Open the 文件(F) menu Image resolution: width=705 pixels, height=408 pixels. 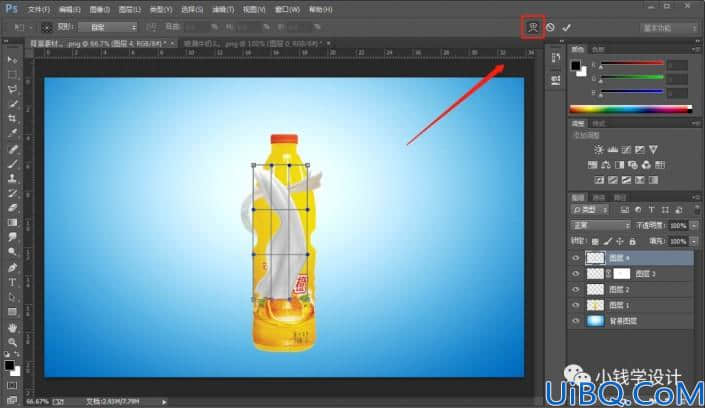click(x=39, y=9)
